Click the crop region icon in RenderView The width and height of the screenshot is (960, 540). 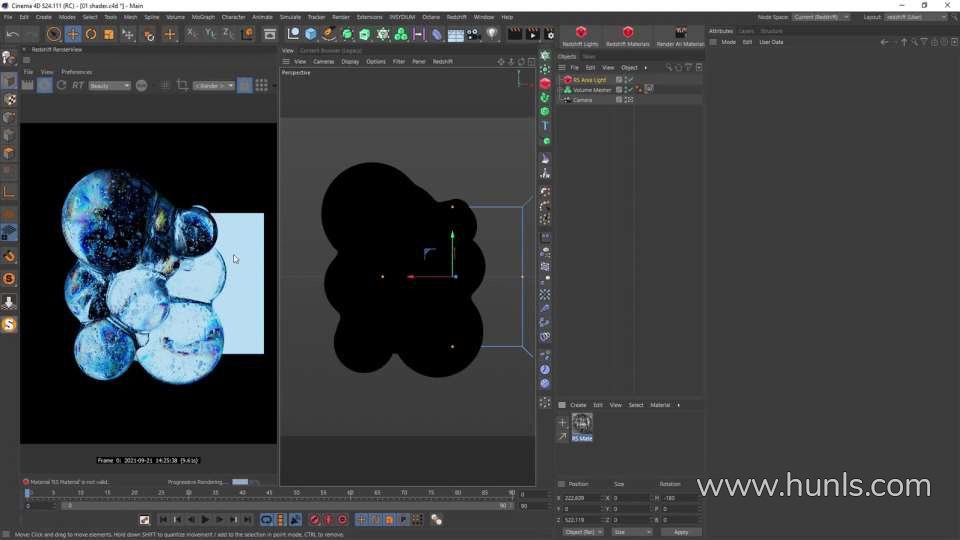(x=182, y=86)
